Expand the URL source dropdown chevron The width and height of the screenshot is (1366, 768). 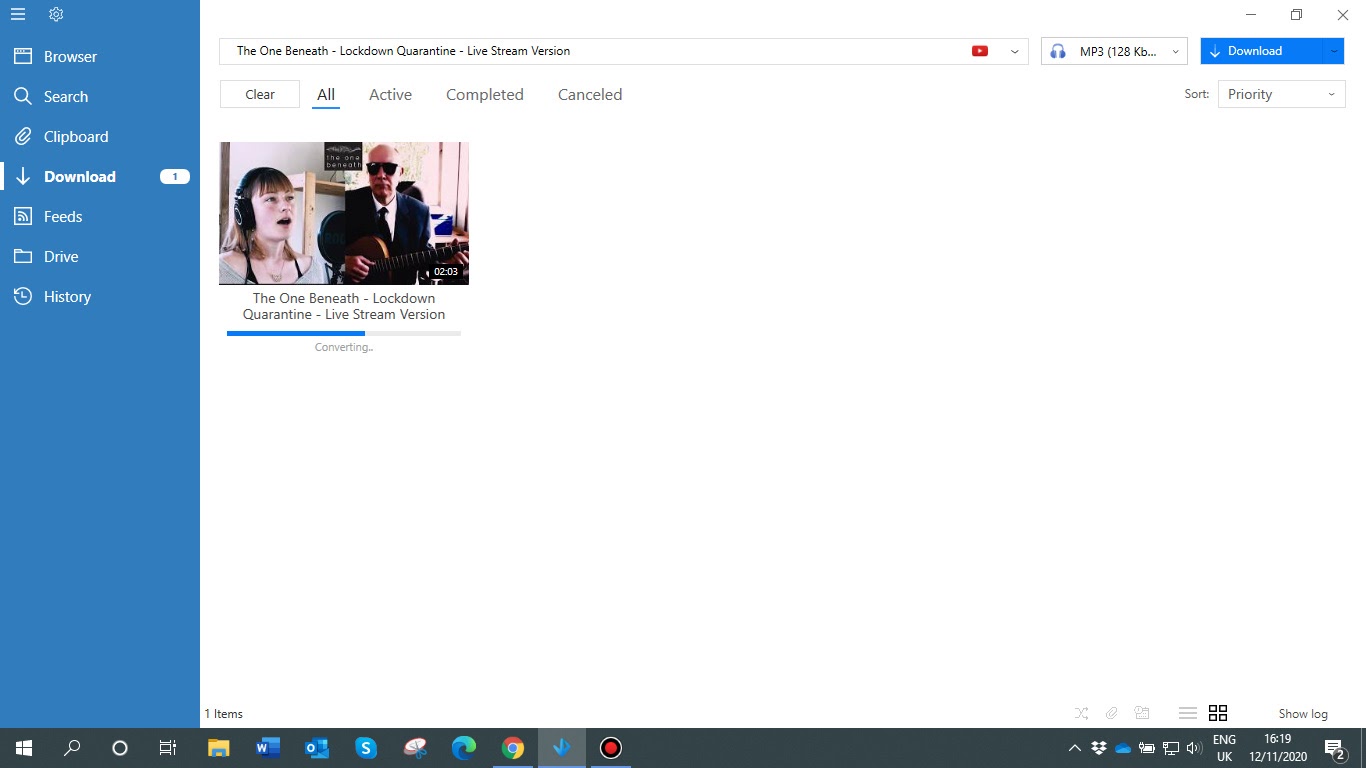[x=1015, y=51]
